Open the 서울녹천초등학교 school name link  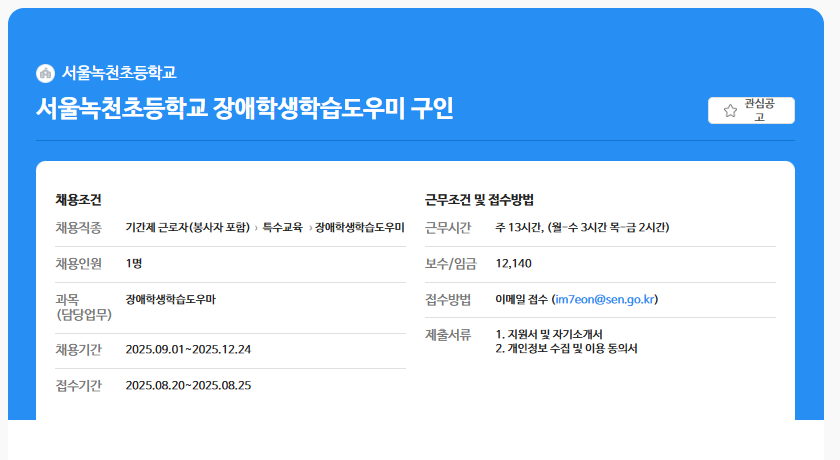pos(119,73)
